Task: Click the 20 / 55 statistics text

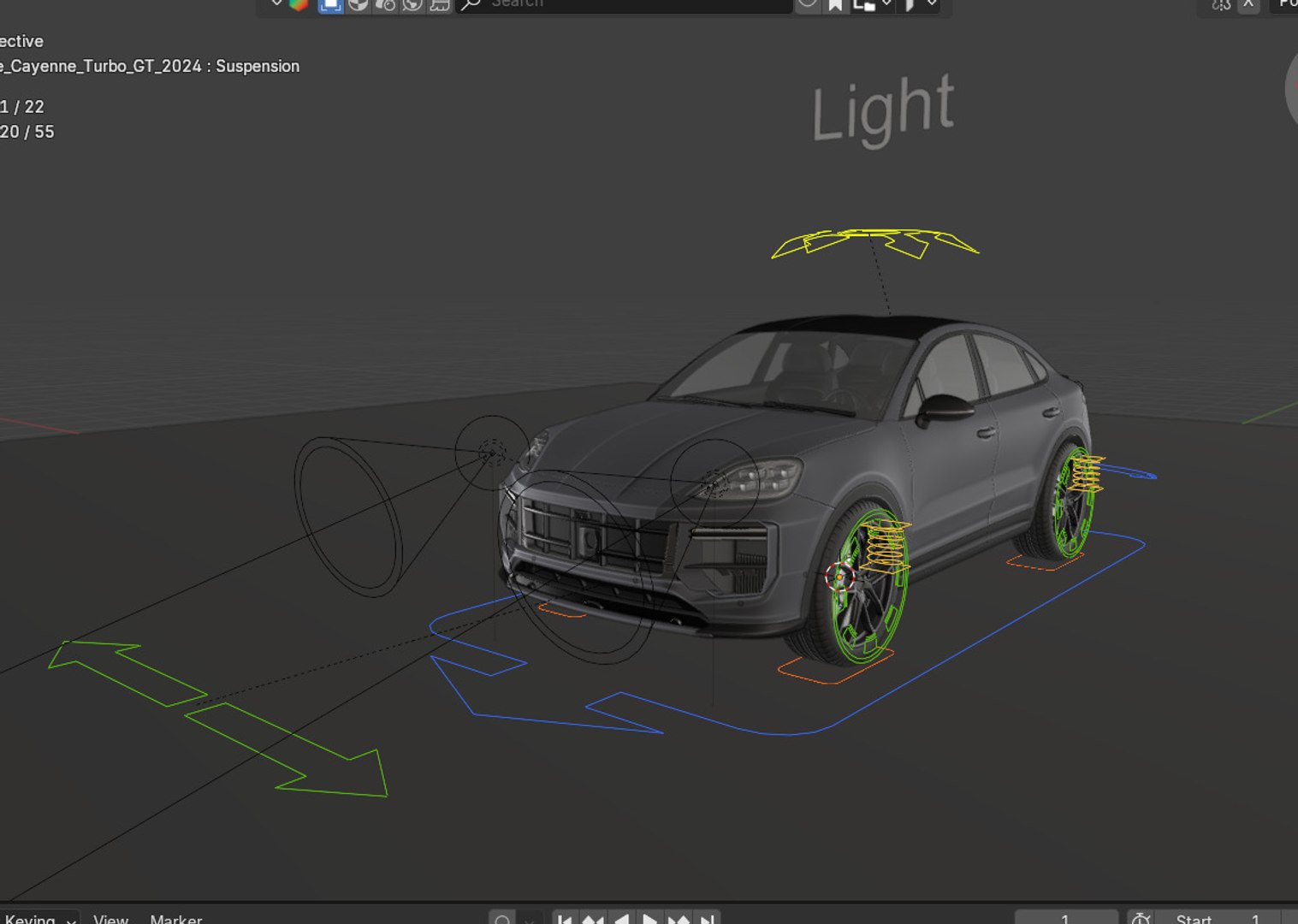Action: (x=27, y=132)
